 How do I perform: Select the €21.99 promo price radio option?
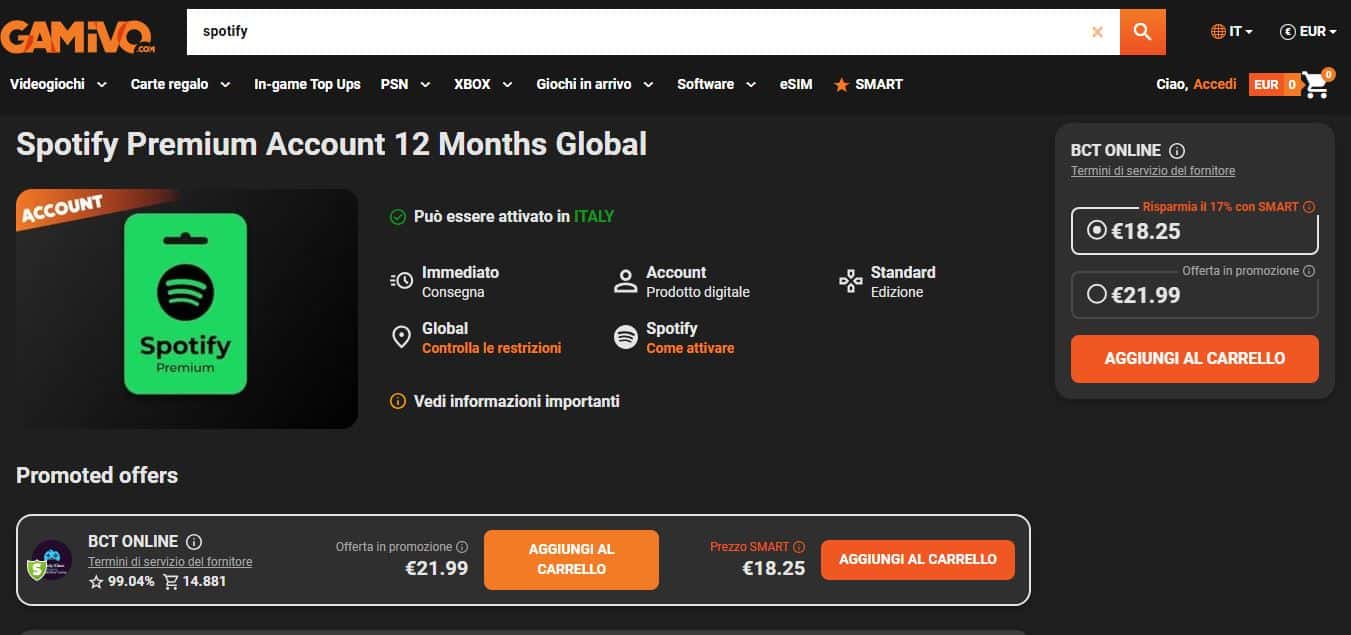click(x=1096, y=294)
